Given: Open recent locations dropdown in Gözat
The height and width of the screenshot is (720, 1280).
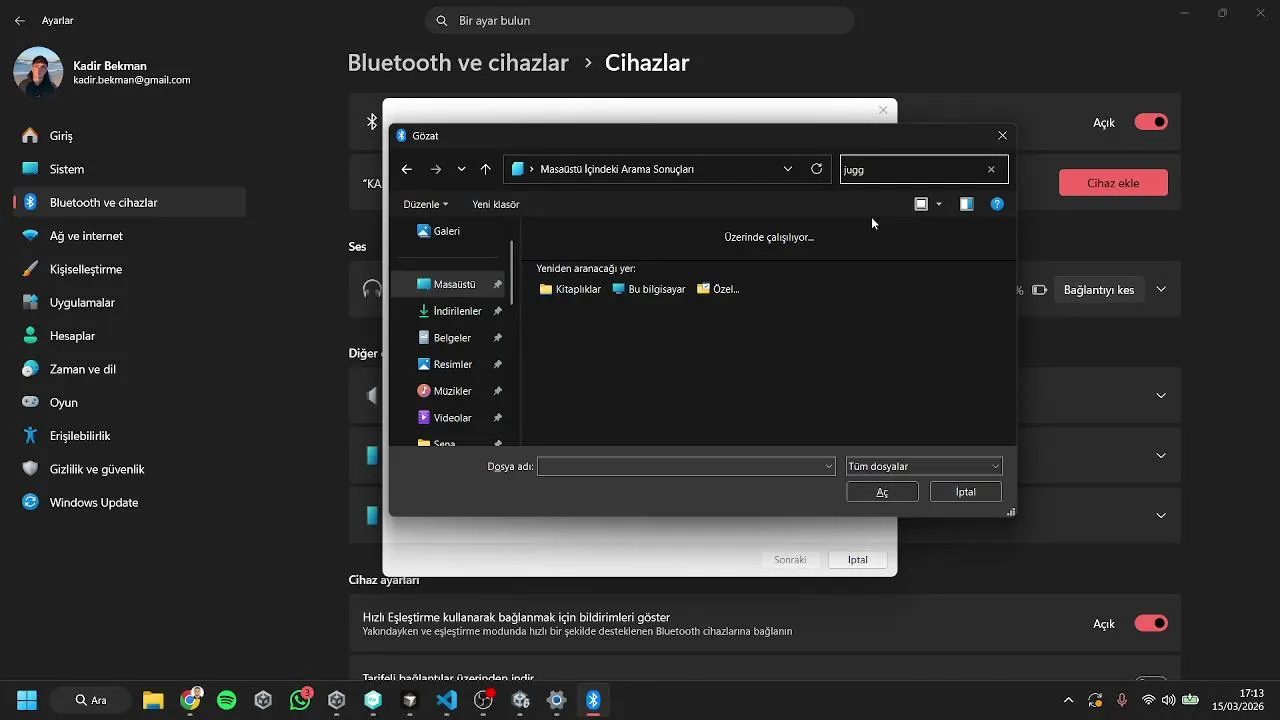Looking at the screenshot, I should point(461,169).
